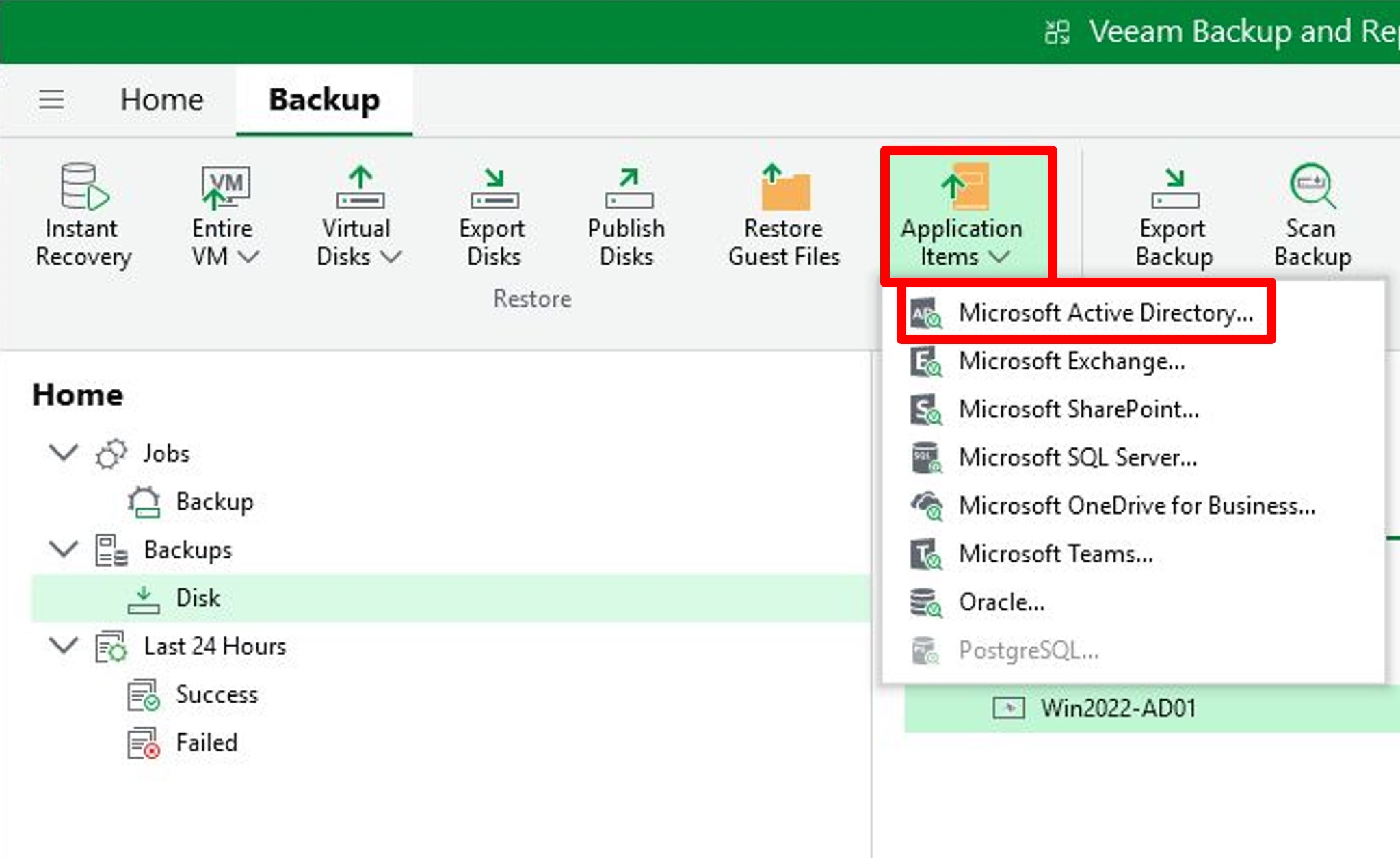Image resolution: width=1400 pixels, height=858 pixels.
Task: Click the Veeam title bar logo icon
Action: pyautogui.click(x=1057, y=31)
